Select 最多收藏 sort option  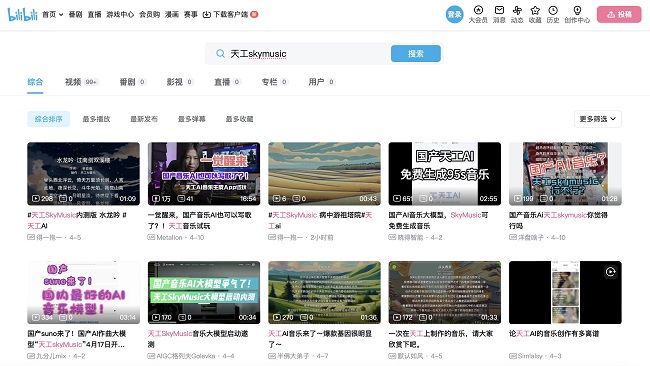[x=239, y=119]
